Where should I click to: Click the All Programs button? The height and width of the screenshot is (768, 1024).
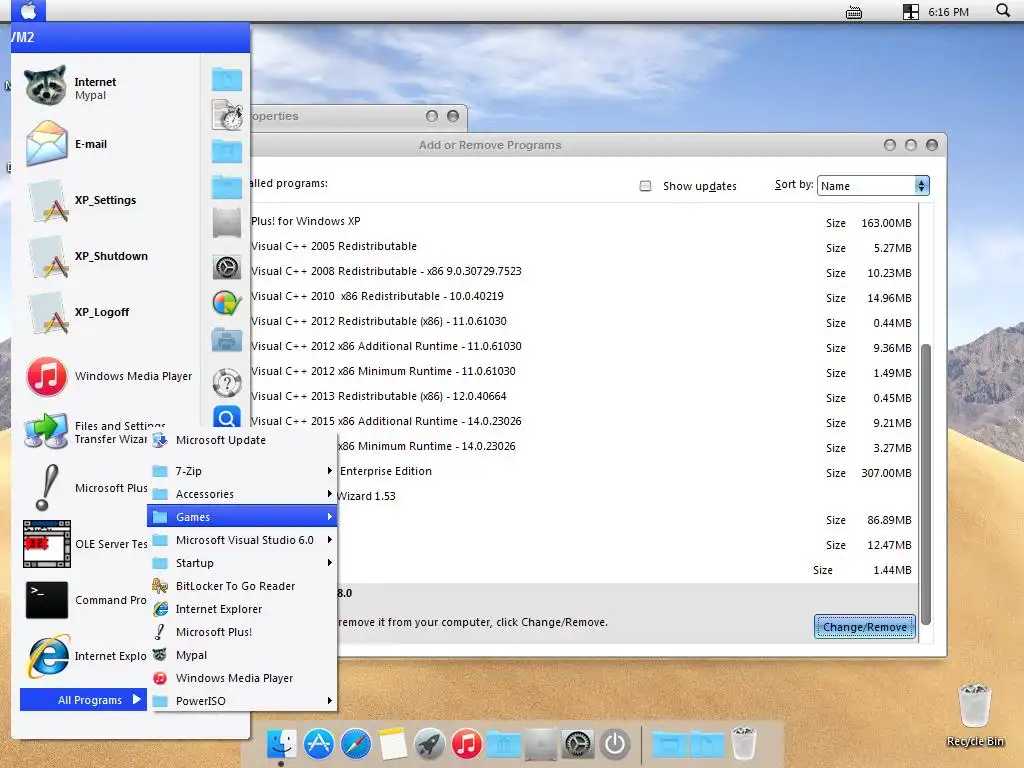pos(84,699)
